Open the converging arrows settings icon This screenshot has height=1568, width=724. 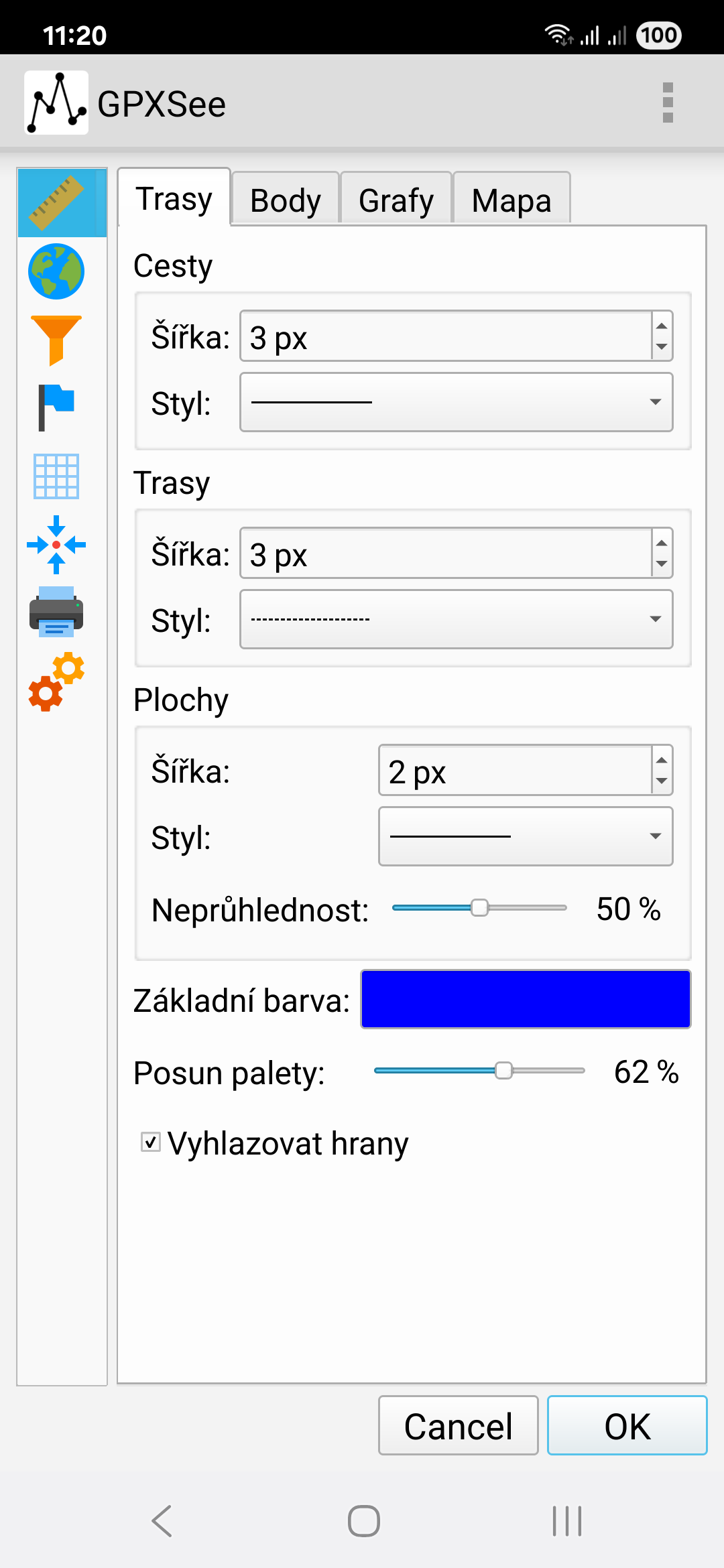pos(56,545)
